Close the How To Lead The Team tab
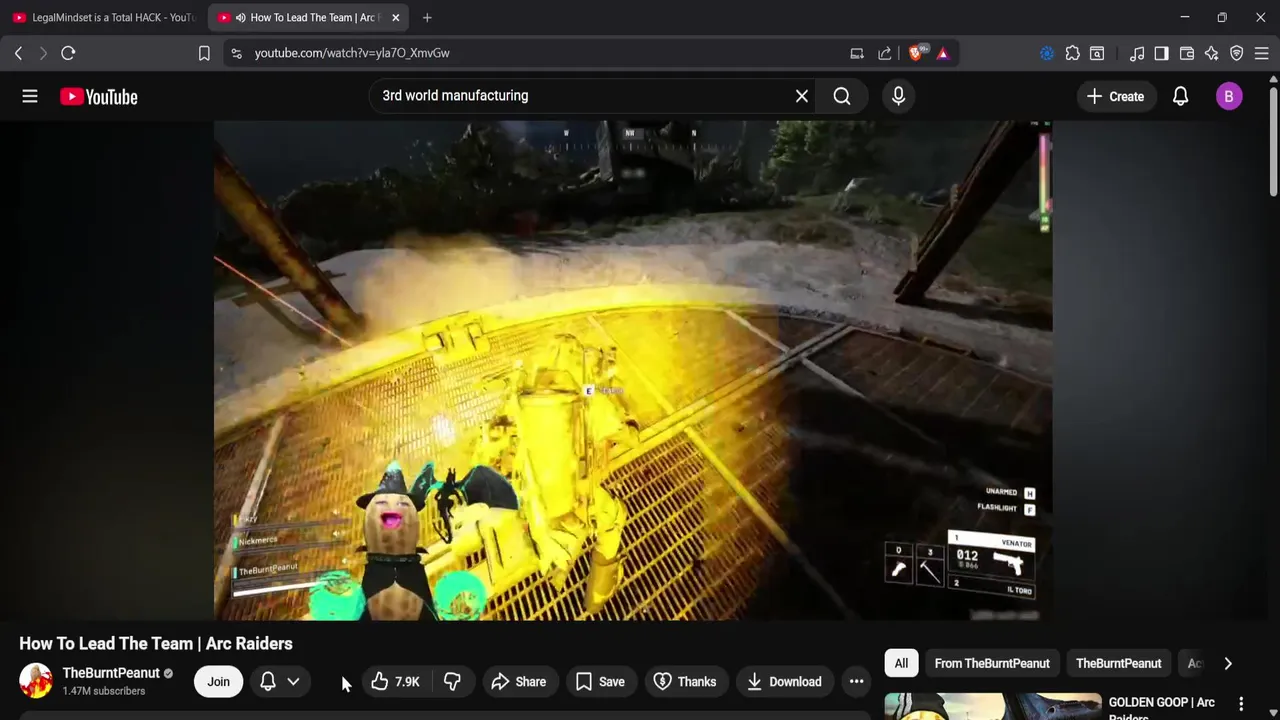The height and width of the screenshot is (720, 1280). click(395, 17)
